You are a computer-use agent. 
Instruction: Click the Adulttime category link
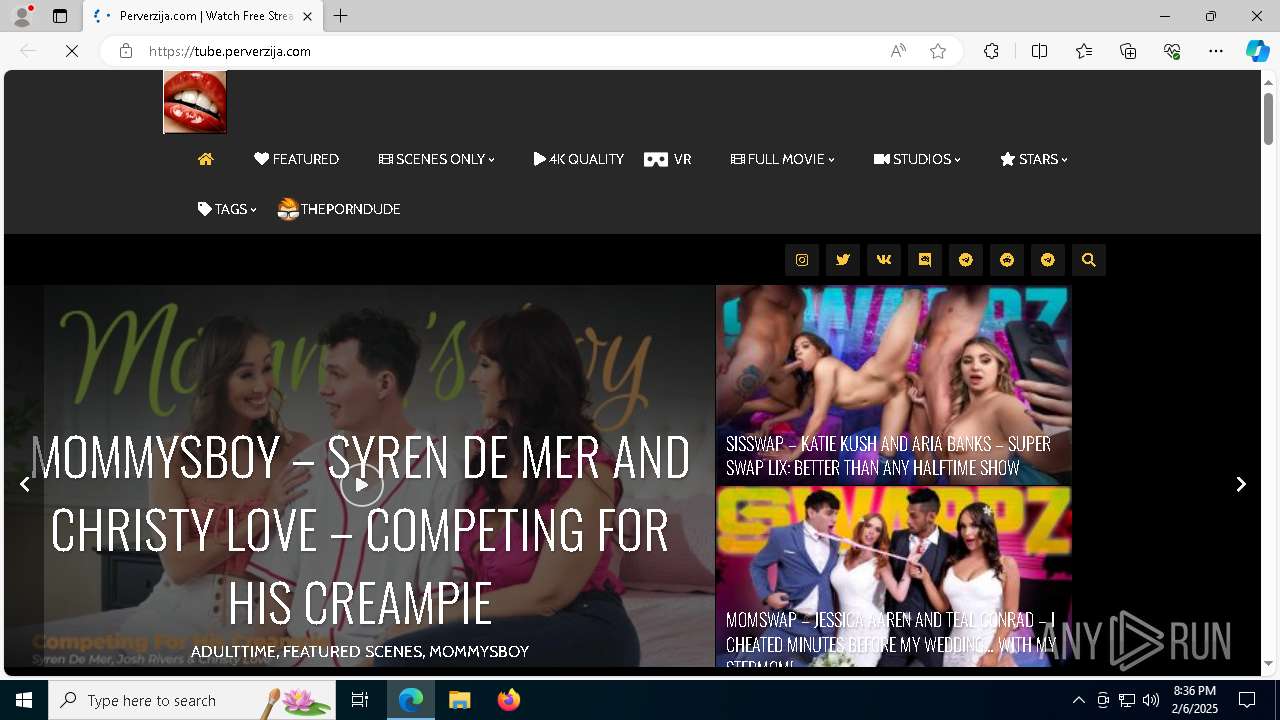click(x=234, y=651)
